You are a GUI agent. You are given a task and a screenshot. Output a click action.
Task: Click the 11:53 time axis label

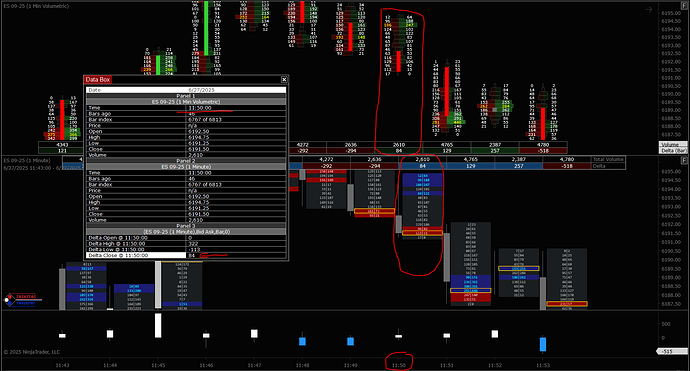tap(543, 365)
